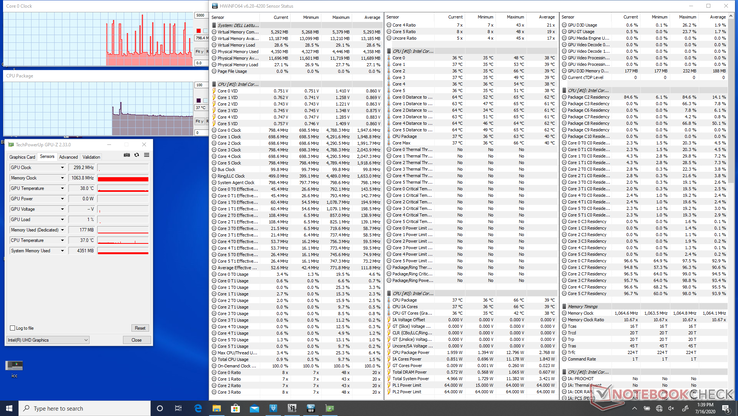Click sensor icon beside Core Max
Image resolution: width=738 pixels, height=416 pixels.
[389, 143]
